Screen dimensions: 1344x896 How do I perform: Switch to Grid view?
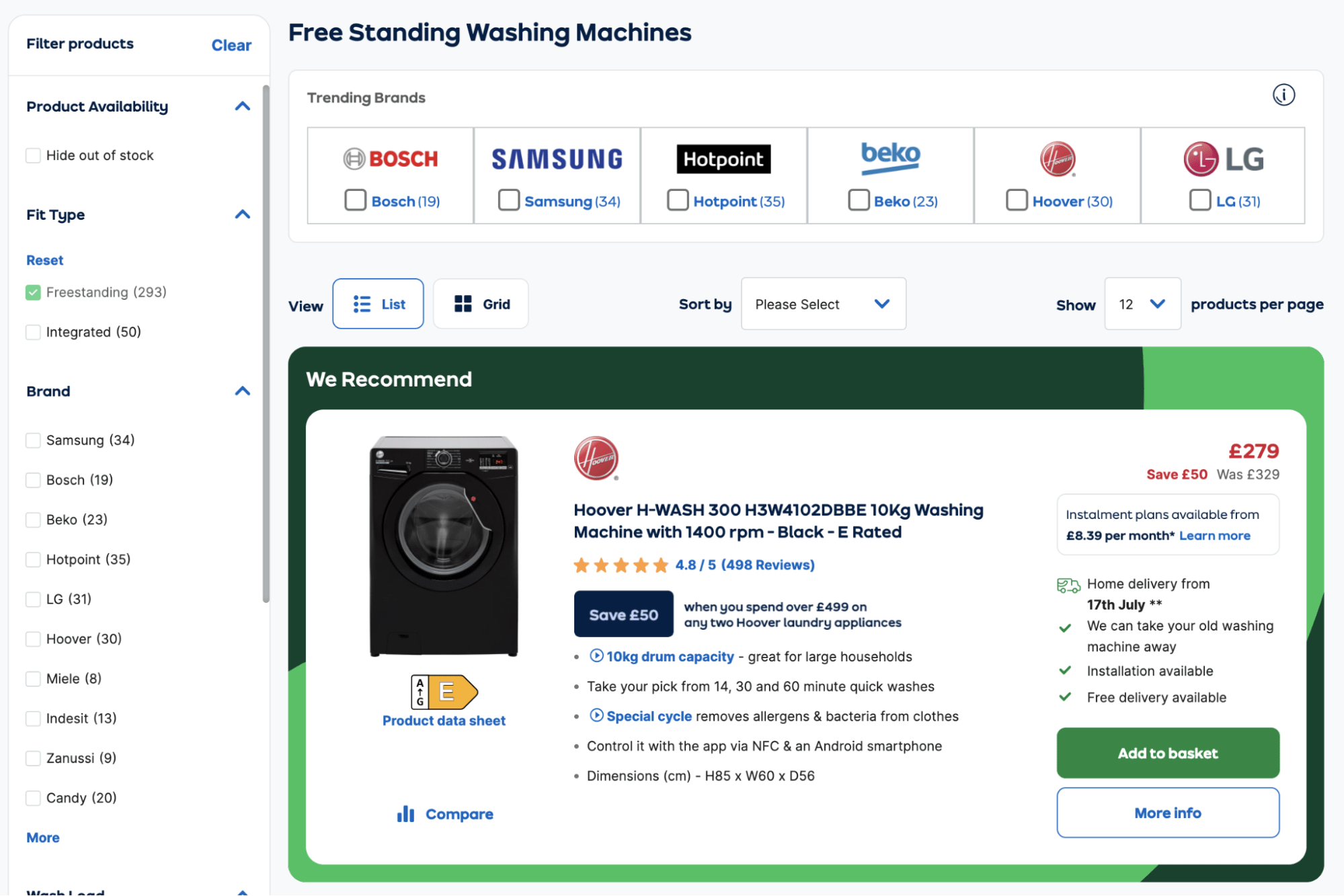(481, 304)
